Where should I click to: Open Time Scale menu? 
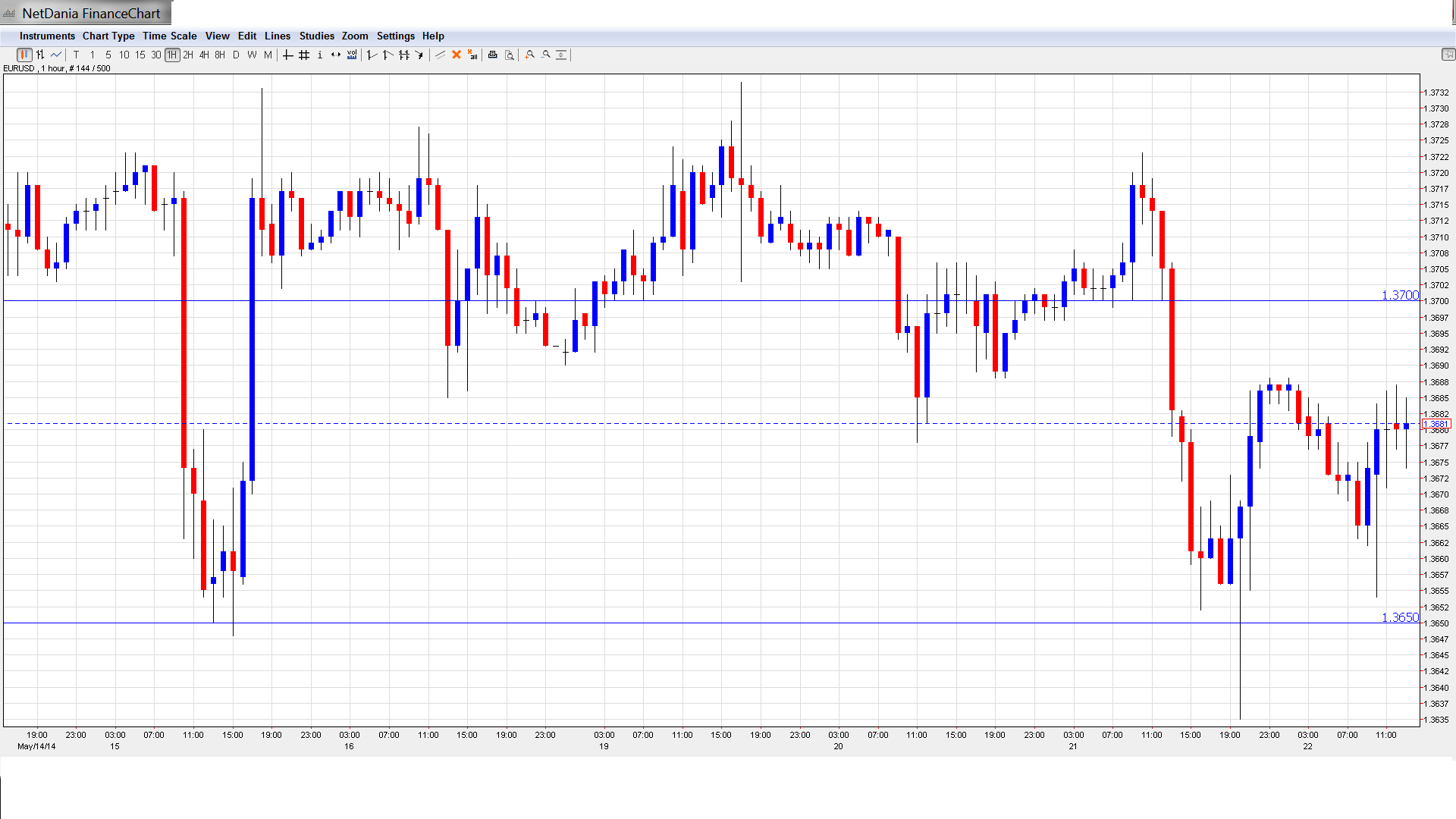coord(169,36)
